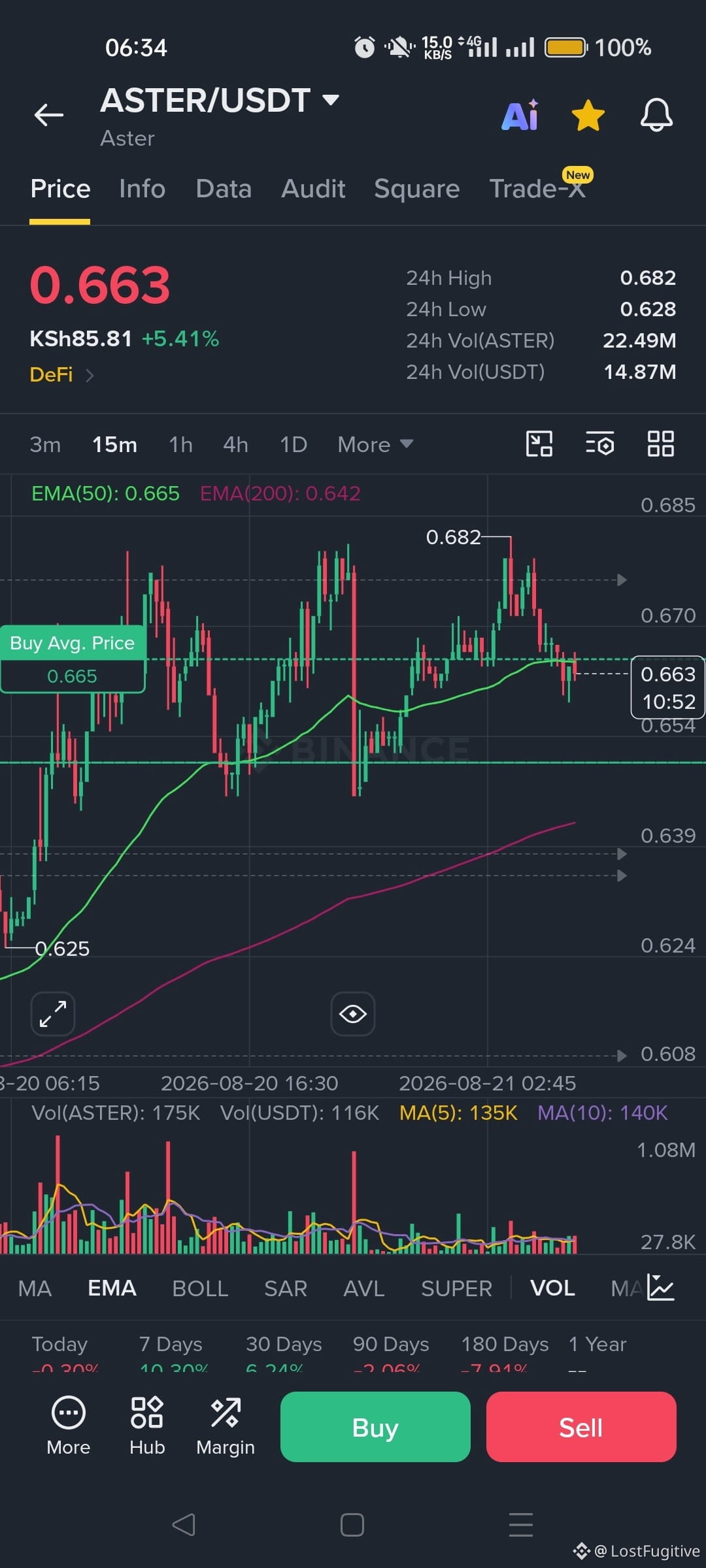706x1568 pixels.
Task: Toggle chart visibility eye icon
Action: point(353,1014)
